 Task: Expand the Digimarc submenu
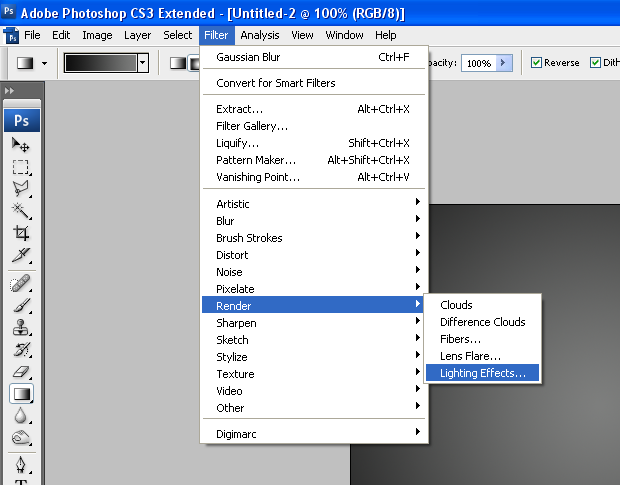(x=313, y=434)
